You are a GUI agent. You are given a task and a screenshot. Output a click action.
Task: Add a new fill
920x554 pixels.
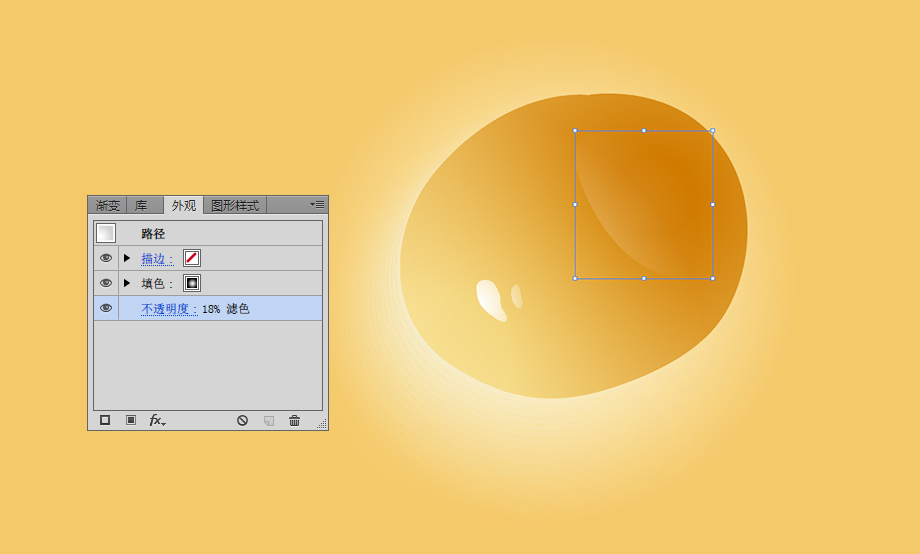click(131, 420)
